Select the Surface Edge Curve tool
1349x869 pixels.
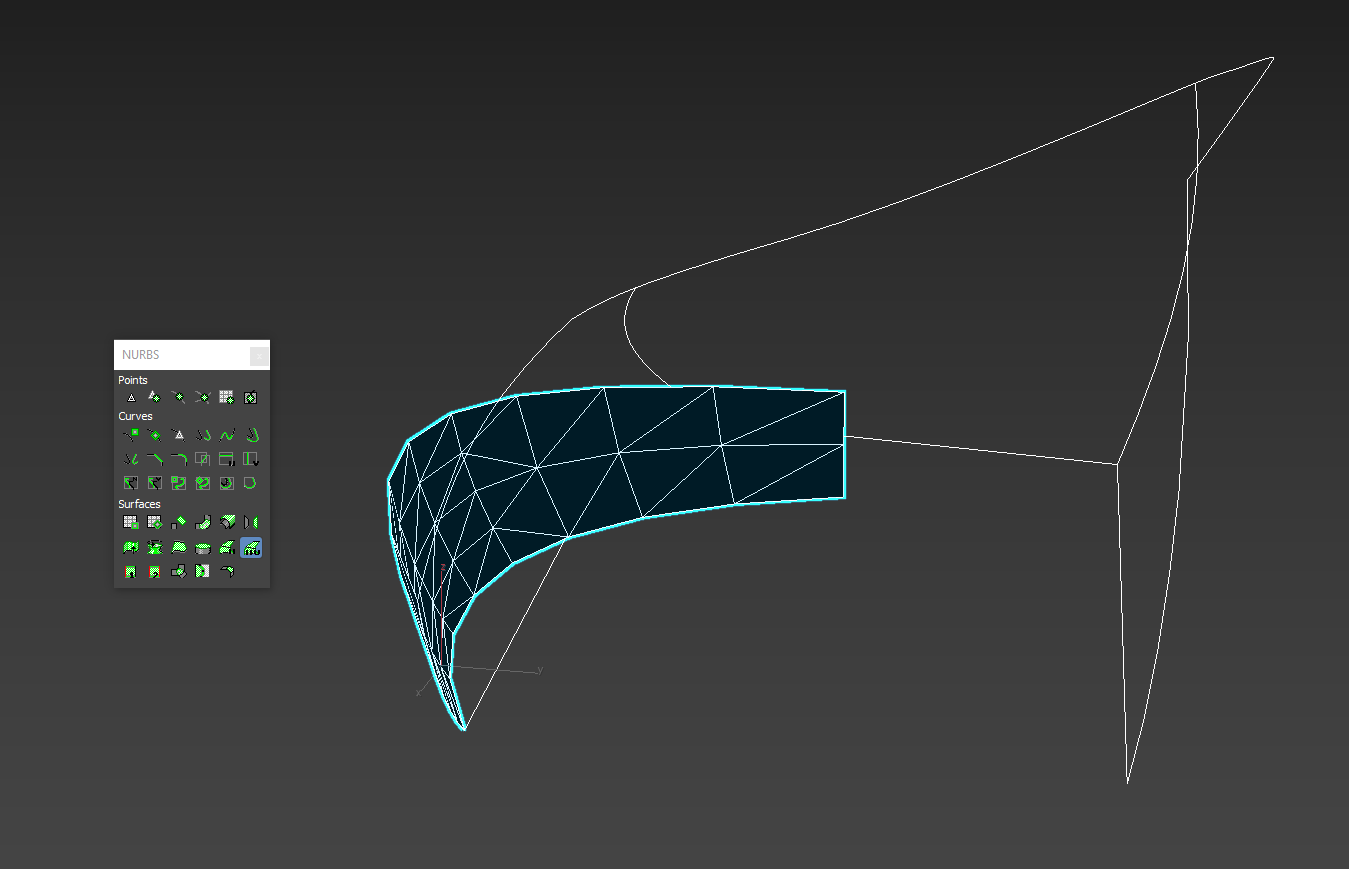pos(251,483)
